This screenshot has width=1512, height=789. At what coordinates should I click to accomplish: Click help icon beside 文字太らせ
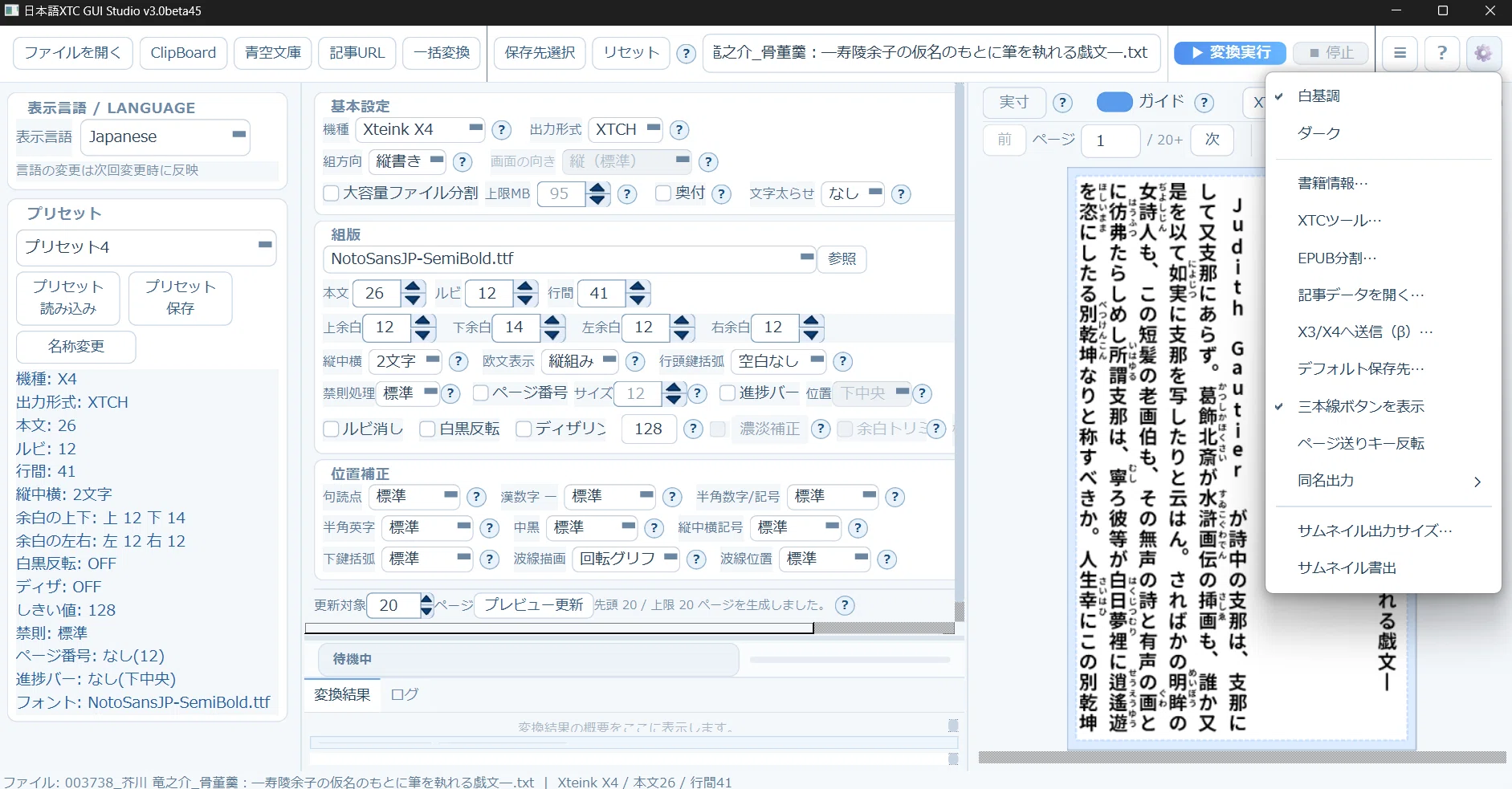tap(901, 194)
